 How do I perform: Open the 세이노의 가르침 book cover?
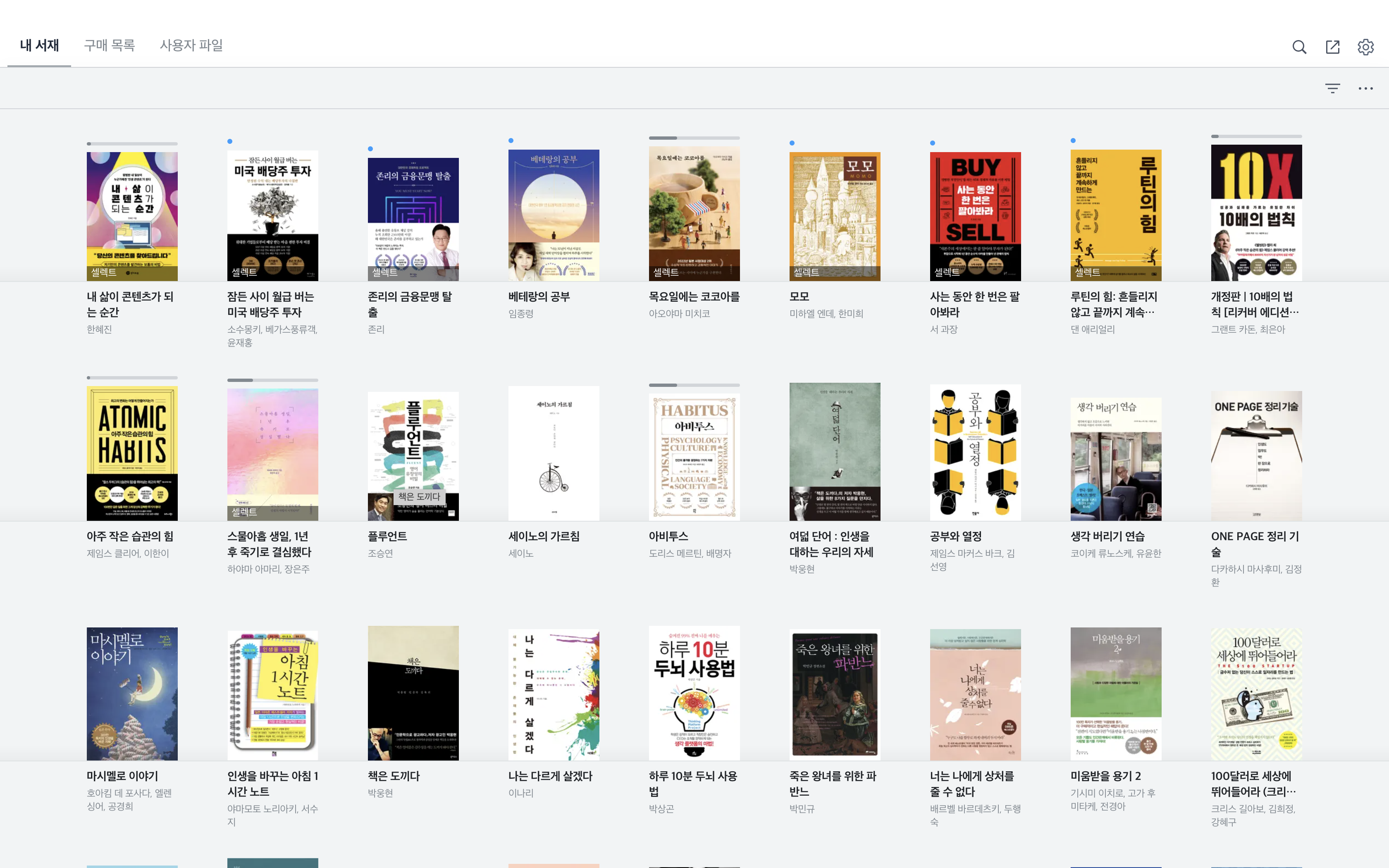pyautogui.click(x=554, y=453)
